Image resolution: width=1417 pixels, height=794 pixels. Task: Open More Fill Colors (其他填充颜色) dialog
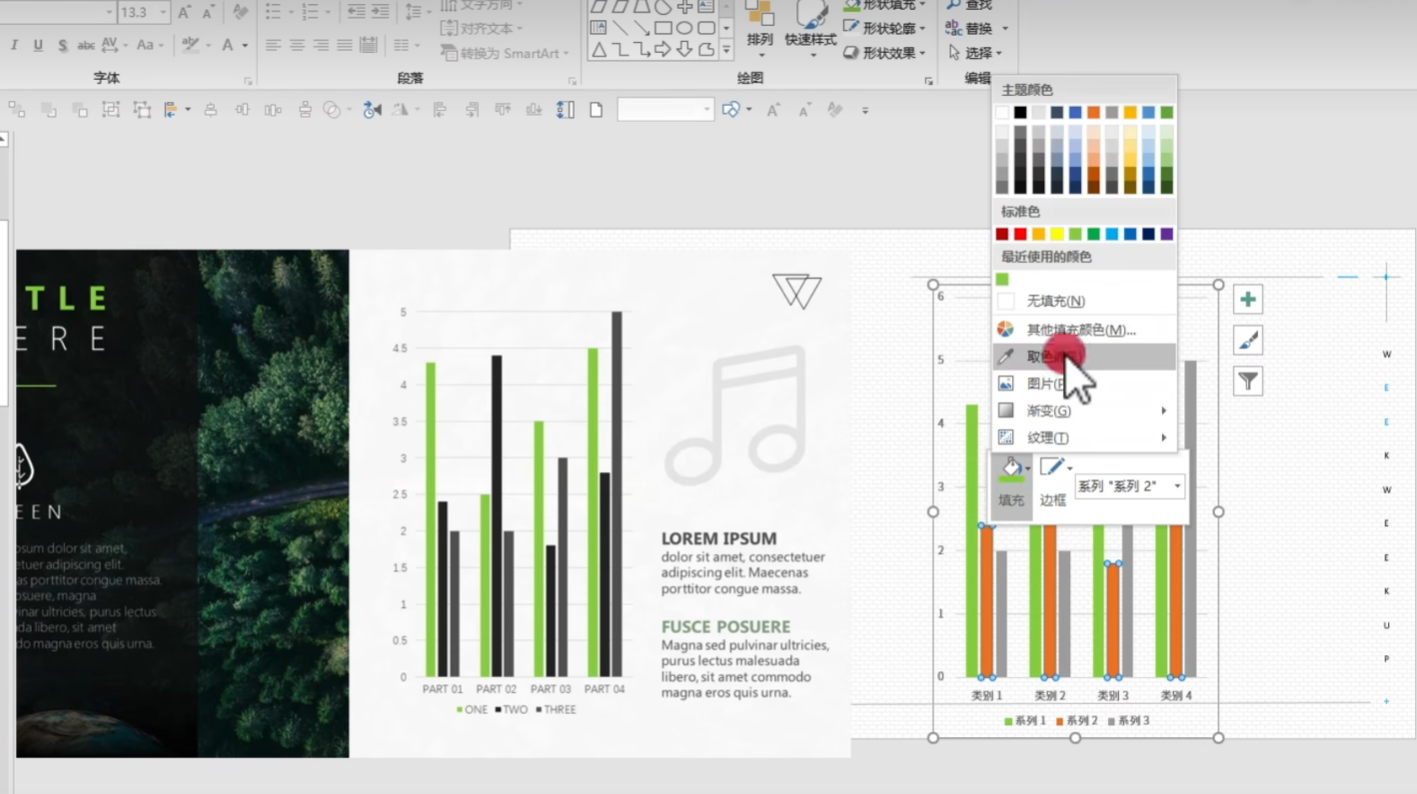(x=1084, y=329)
